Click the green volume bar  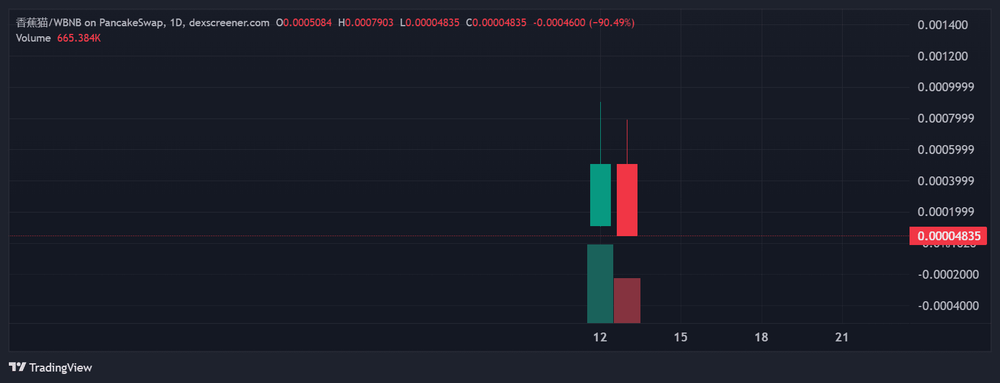point(600,284)
